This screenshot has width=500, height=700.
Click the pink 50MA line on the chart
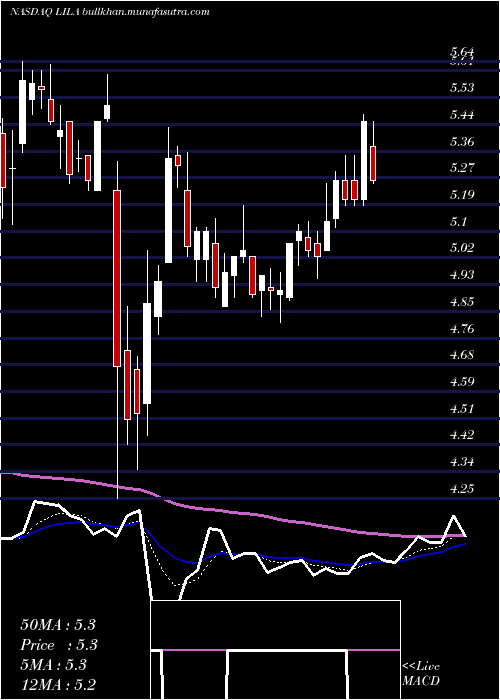point(232,510)
